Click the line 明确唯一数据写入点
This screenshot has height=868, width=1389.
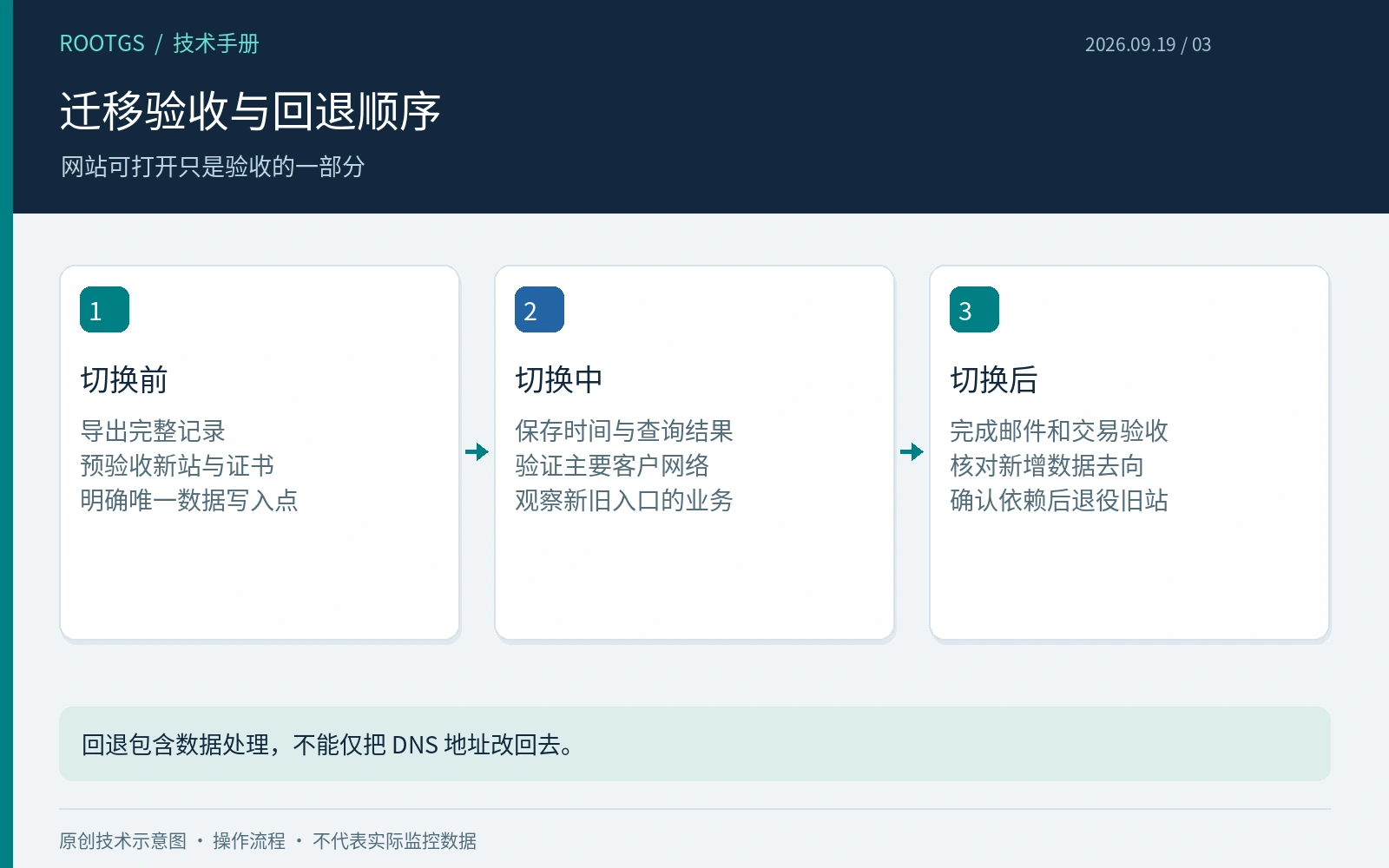(189, 501)
